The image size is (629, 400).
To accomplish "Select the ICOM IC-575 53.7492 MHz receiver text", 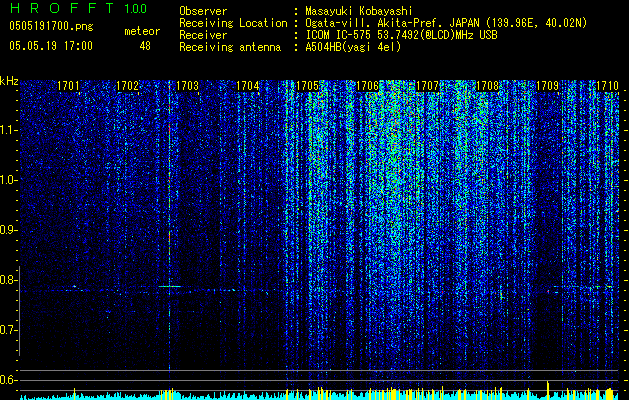I will point(401,35).
